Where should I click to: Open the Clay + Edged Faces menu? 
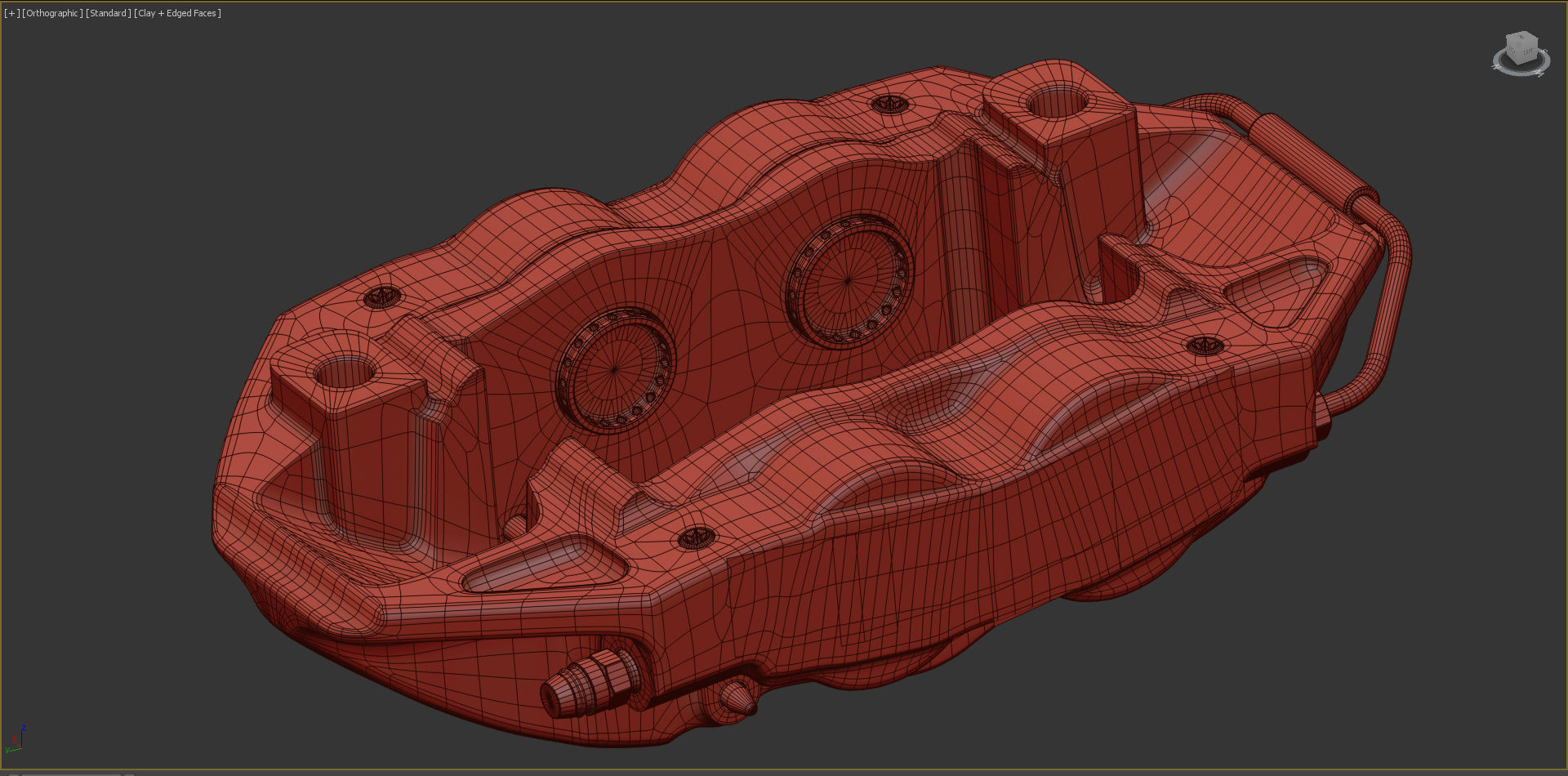point(177,13)
